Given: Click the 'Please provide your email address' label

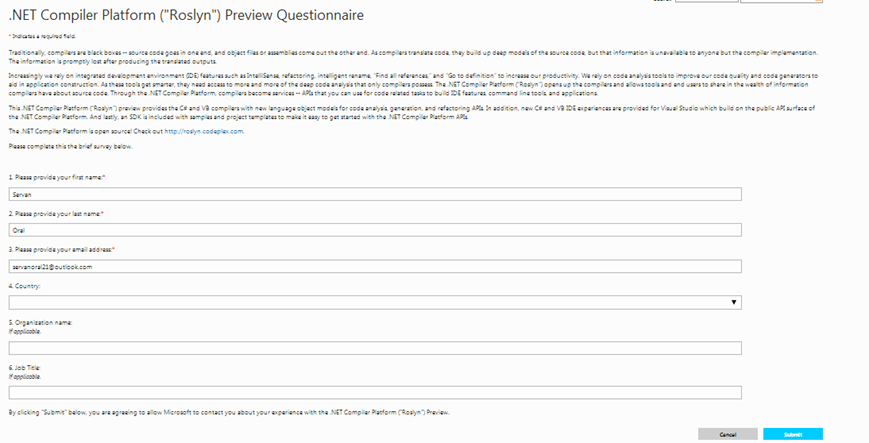Looking at the screenshot, I should (62, 249).
